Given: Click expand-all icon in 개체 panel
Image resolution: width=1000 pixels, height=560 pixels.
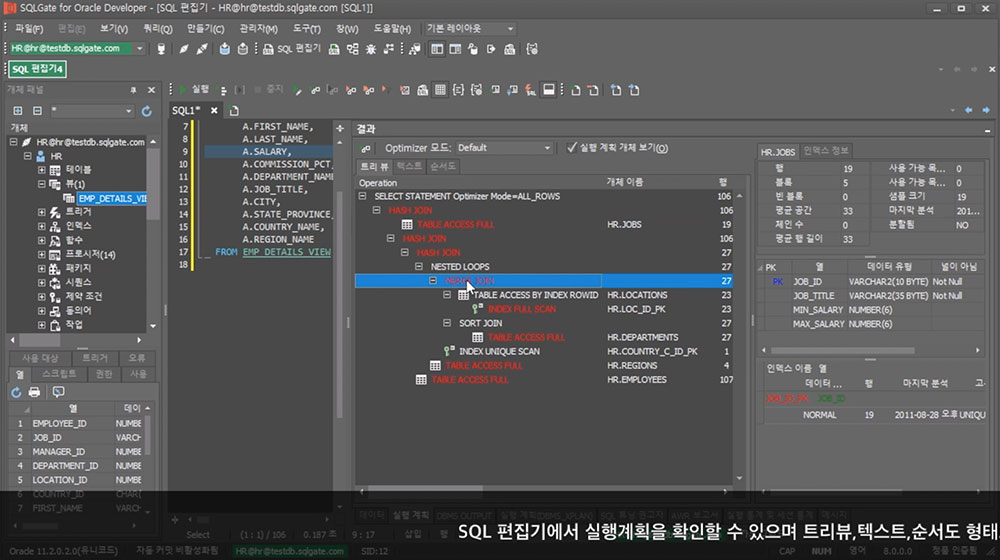Looking at the screenshot, I should (18, 110).
